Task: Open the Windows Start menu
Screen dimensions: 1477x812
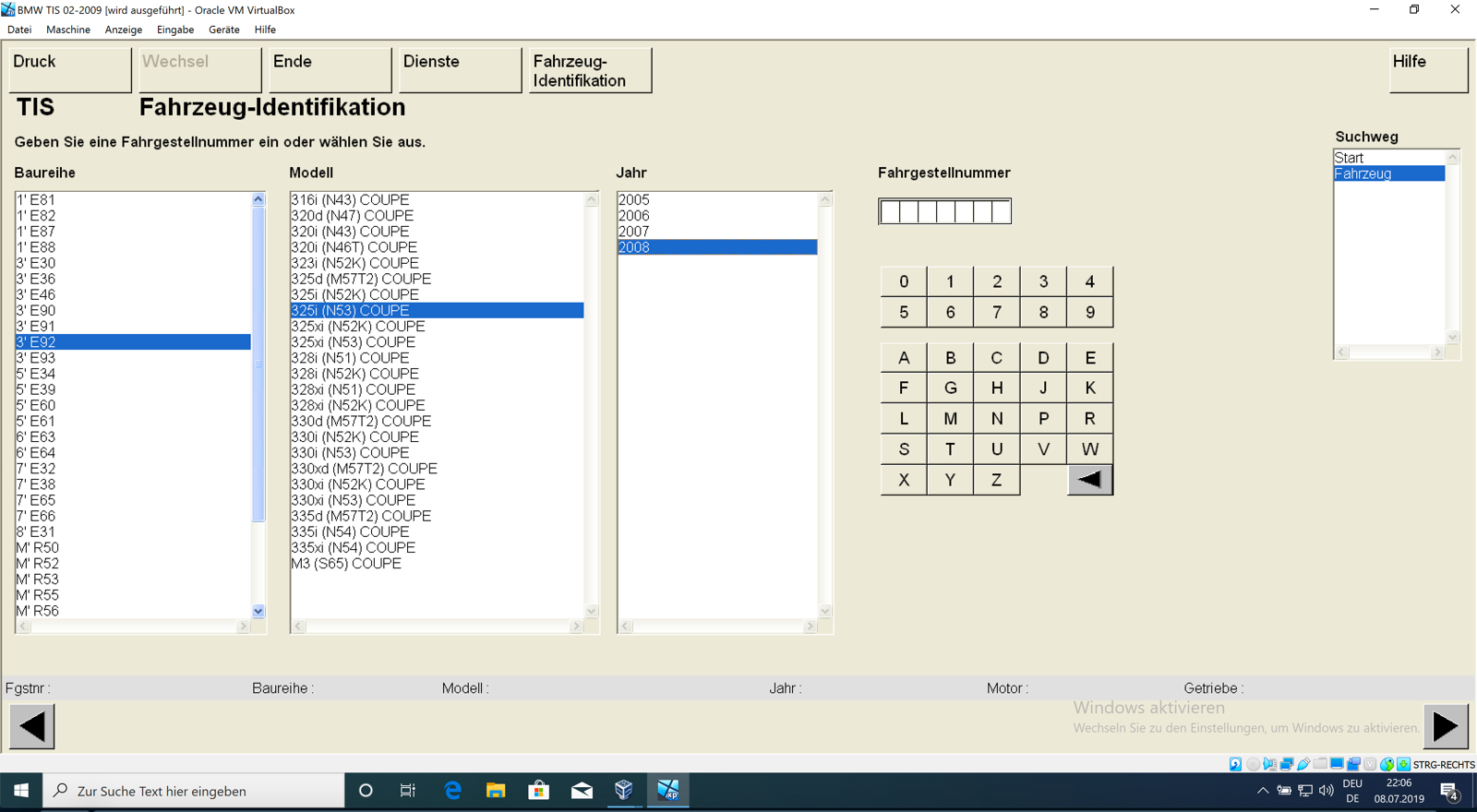Action: (x=21, y=791)
